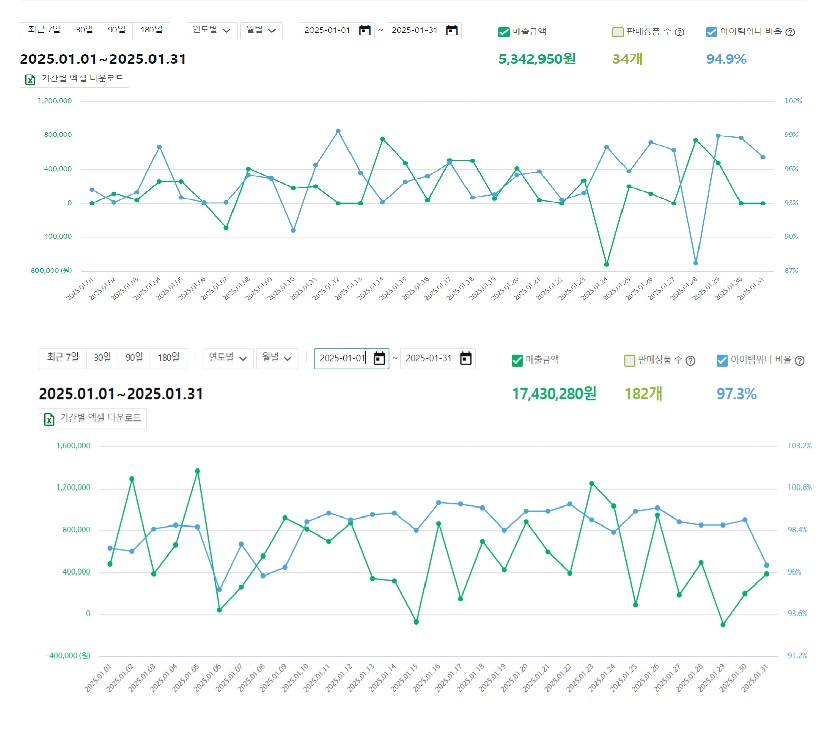The height and width of the screenshot is (746, 833).
Task: Open end date calendar in top panel
Action: 452,30
